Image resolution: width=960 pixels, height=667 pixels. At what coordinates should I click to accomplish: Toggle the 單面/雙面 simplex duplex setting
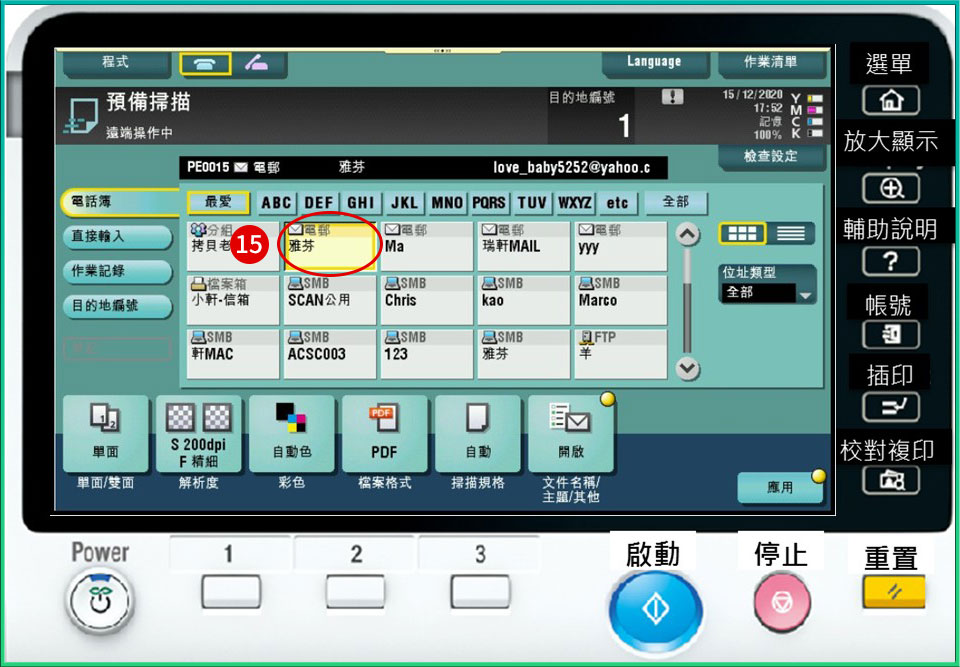[105, 434]
